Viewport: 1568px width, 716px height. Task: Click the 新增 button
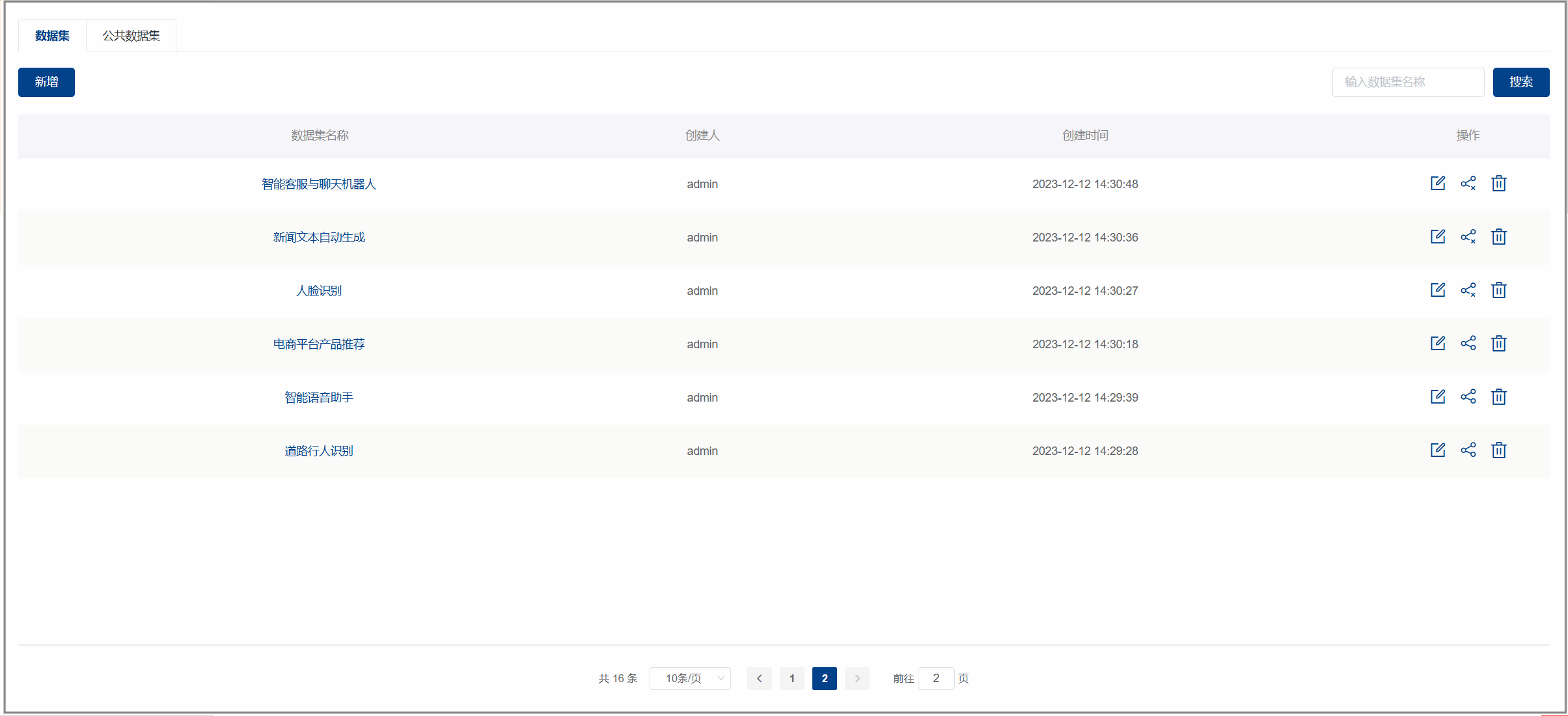46,82
